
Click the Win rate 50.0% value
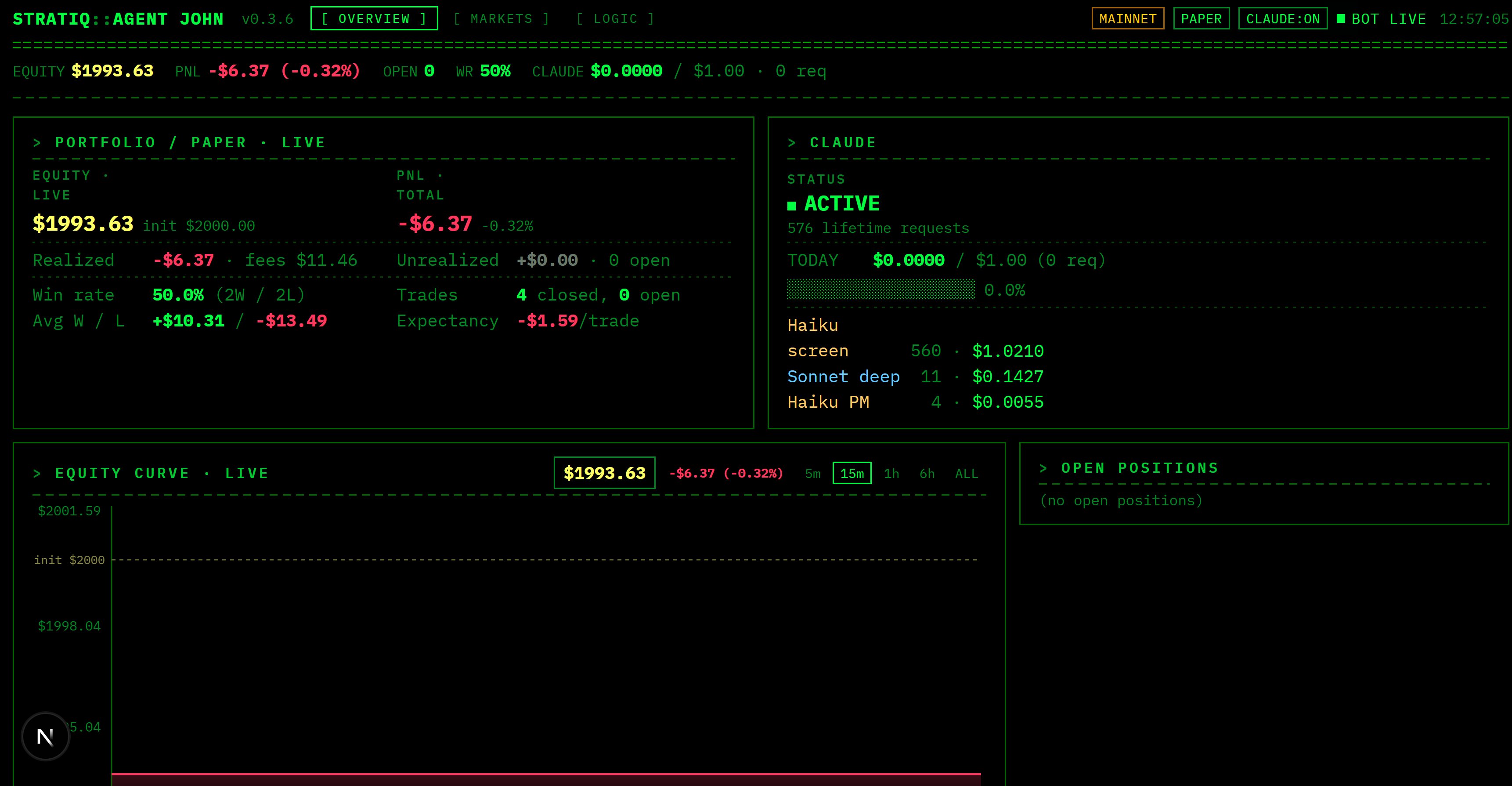pos(178,295)
